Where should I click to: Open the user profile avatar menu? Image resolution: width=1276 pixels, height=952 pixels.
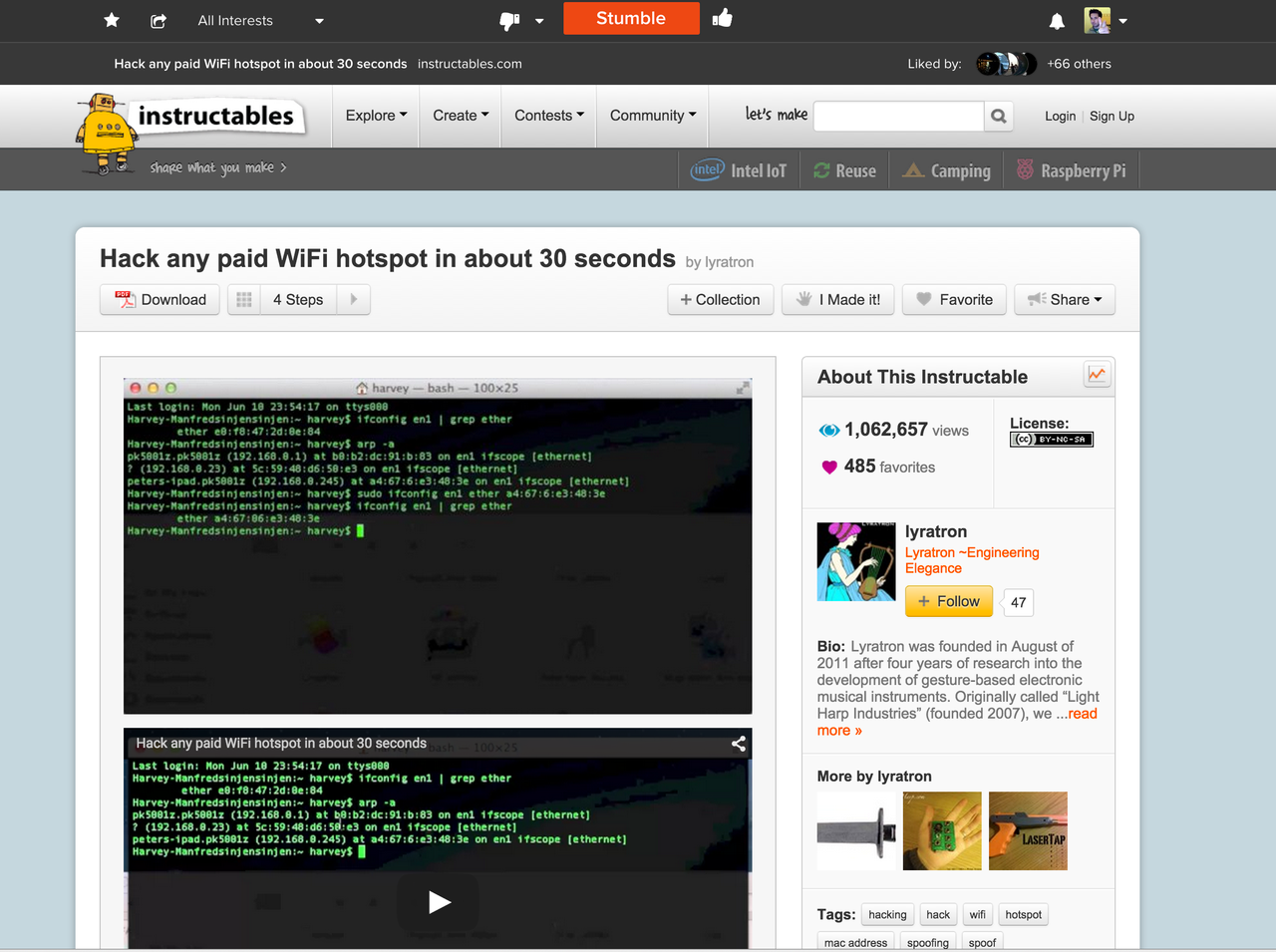point(1106,20)
